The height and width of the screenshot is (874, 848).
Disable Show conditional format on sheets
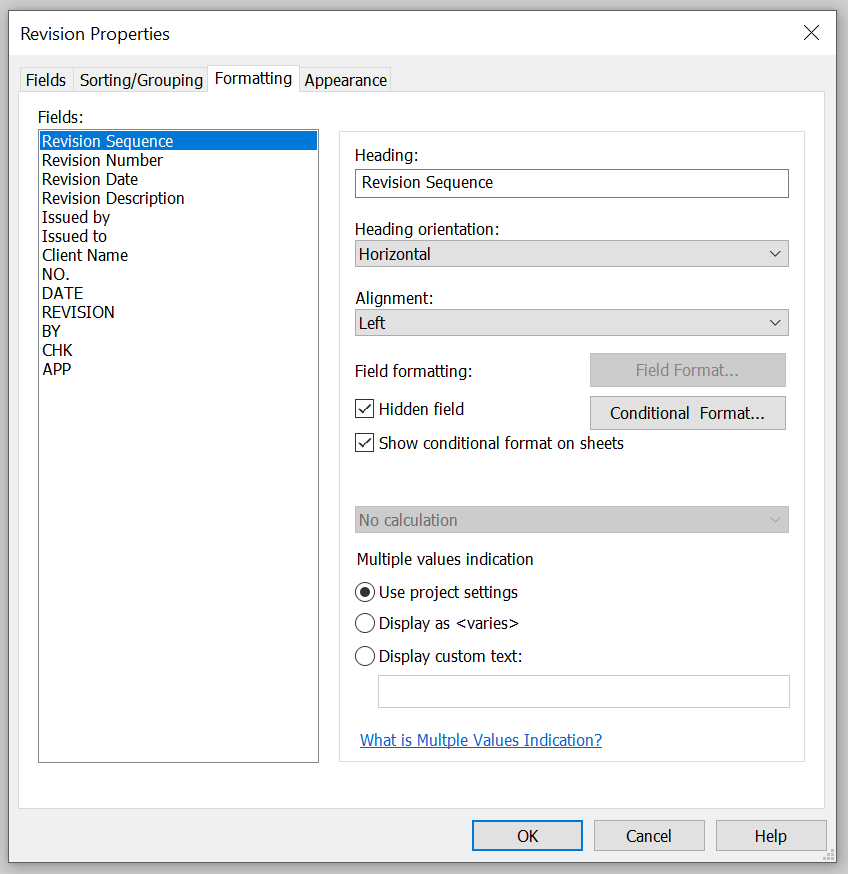[365, 442]
